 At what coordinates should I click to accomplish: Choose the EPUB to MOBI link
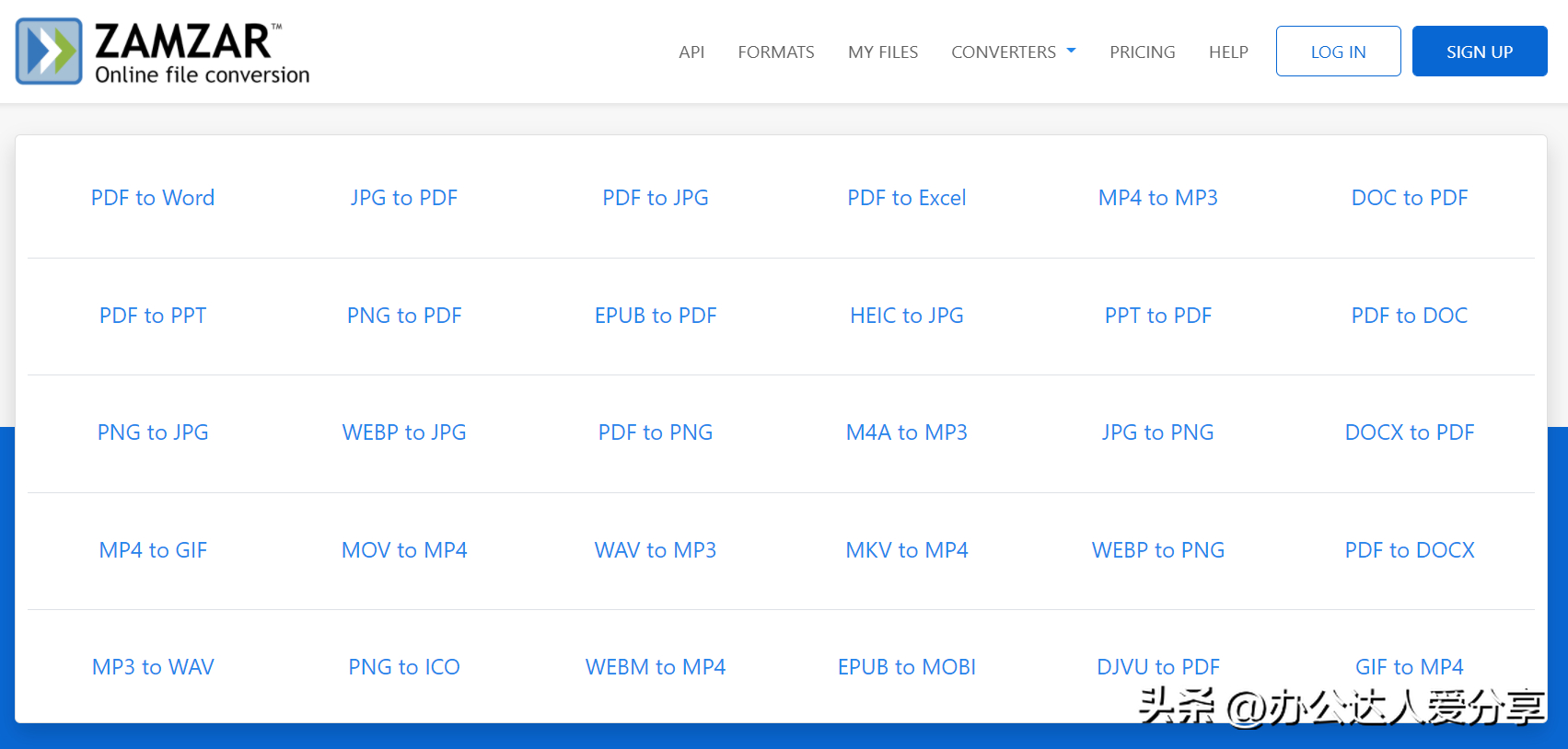(x=907, y=667)
